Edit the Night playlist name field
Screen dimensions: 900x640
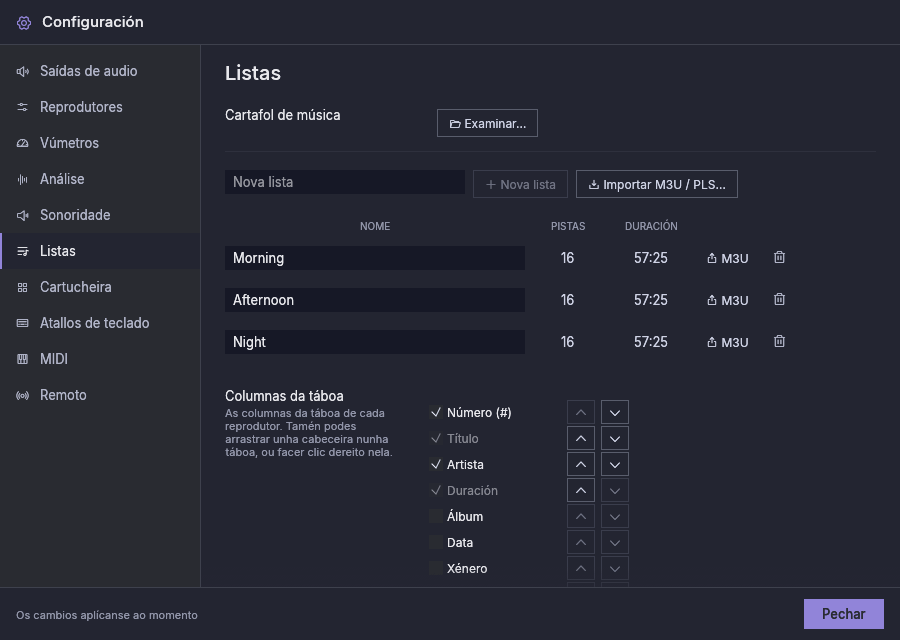[375, 342]
